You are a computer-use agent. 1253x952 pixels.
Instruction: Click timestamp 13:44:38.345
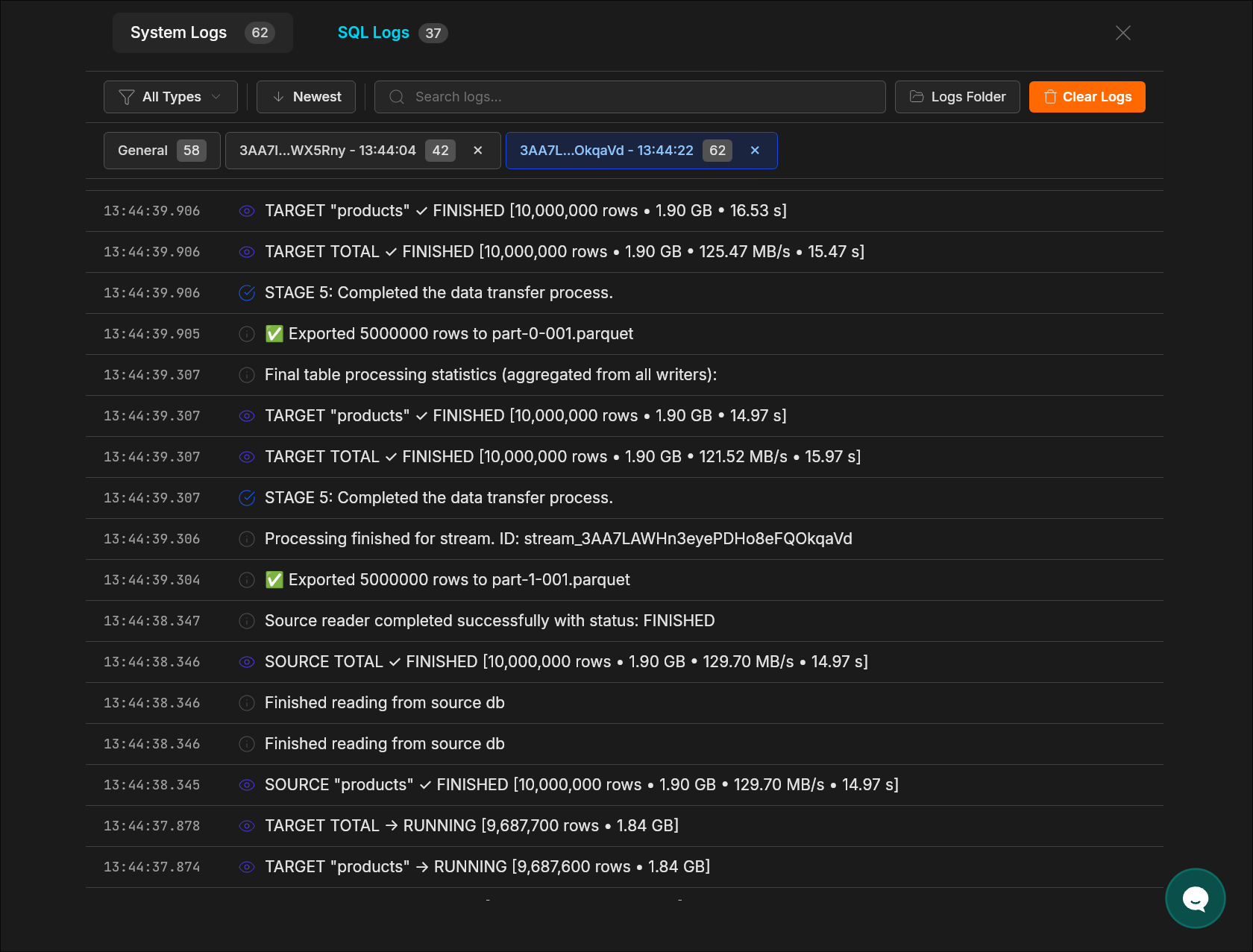pos(152,785)
